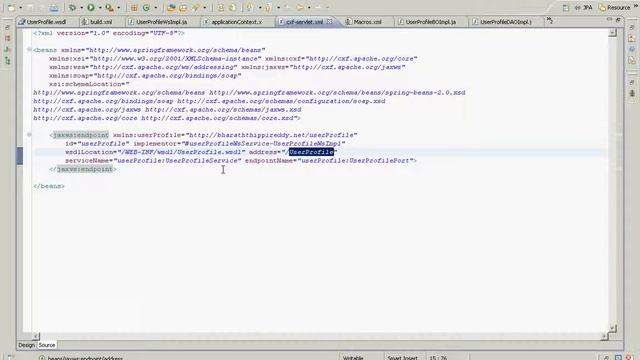Open the New file dropdown arrow

tap(20, 8)
